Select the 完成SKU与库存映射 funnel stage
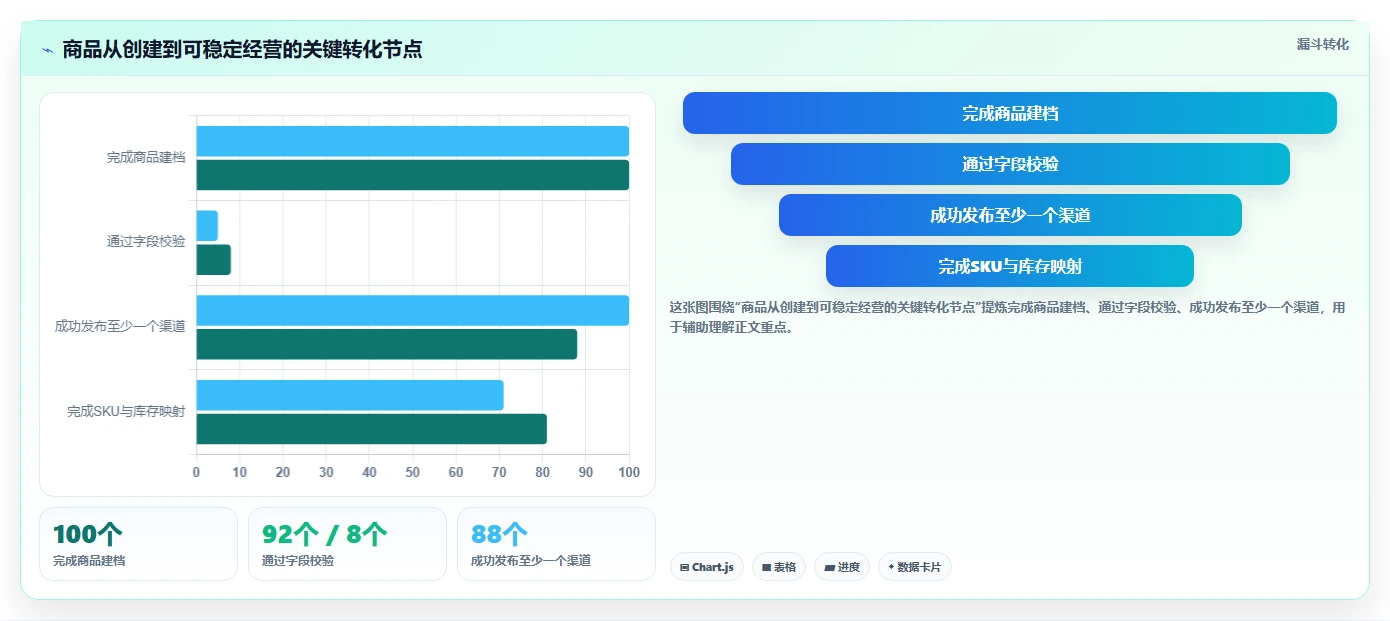The width and height of the screenshot is (1390, 621). (1010, 266)
